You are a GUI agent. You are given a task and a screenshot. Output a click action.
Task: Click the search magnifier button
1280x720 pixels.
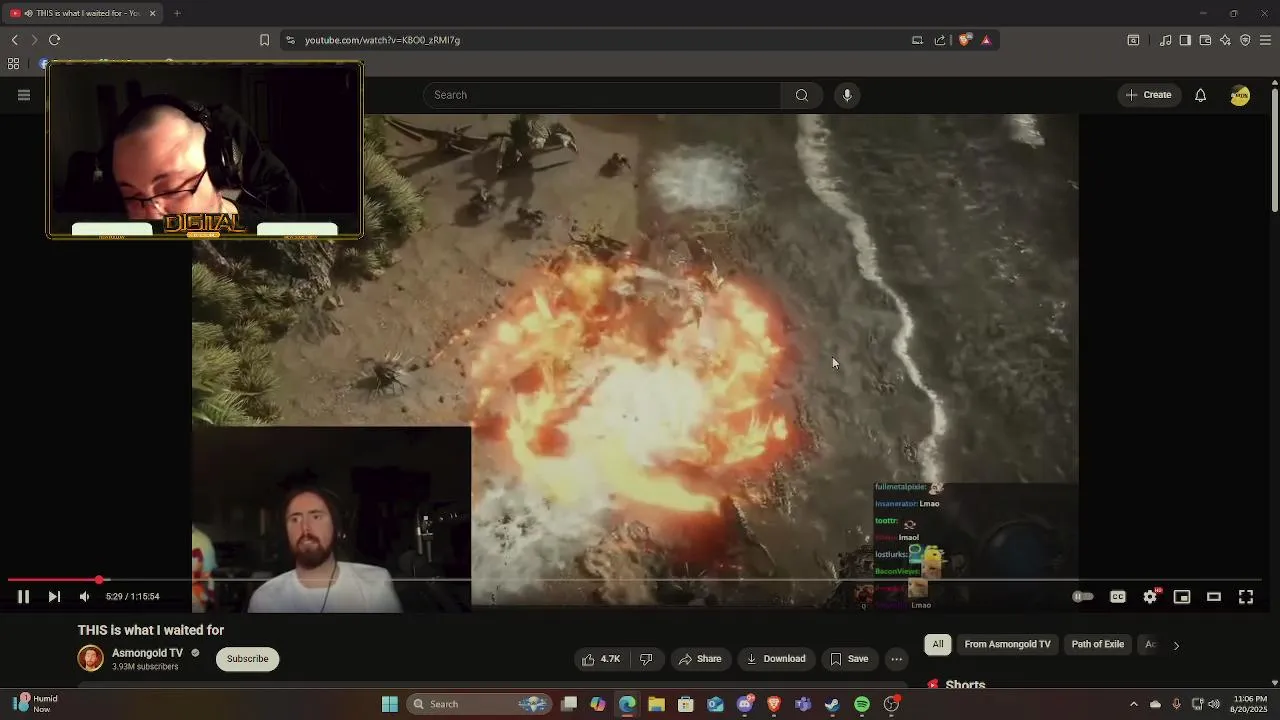tap(802, 95)
